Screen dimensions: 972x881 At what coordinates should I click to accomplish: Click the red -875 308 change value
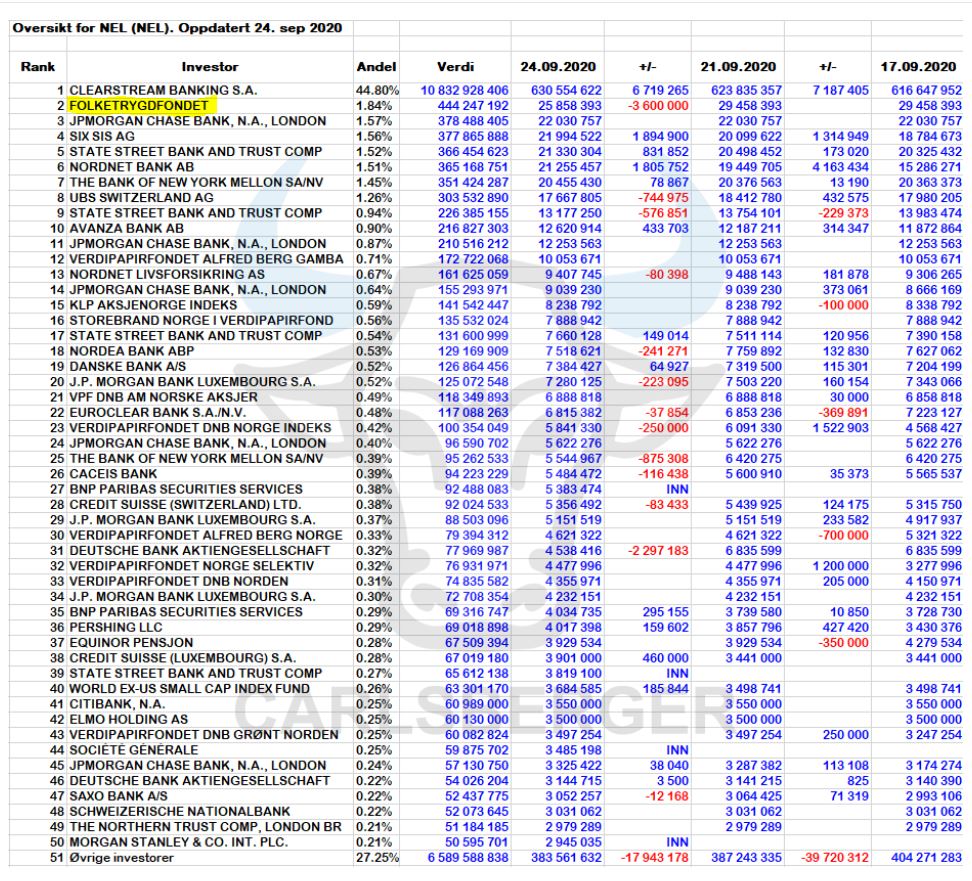pyautogui.click(x=663, y=459)
